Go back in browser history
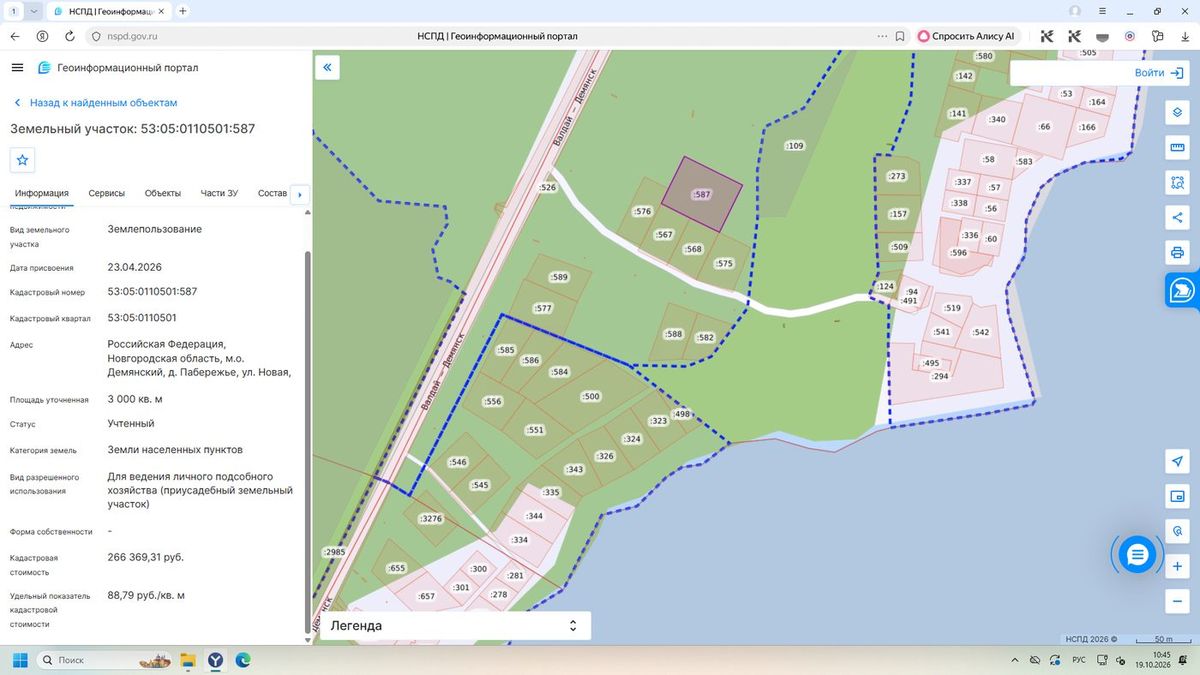Viewport: 1200px width, 675px height. tap(15, 36)
